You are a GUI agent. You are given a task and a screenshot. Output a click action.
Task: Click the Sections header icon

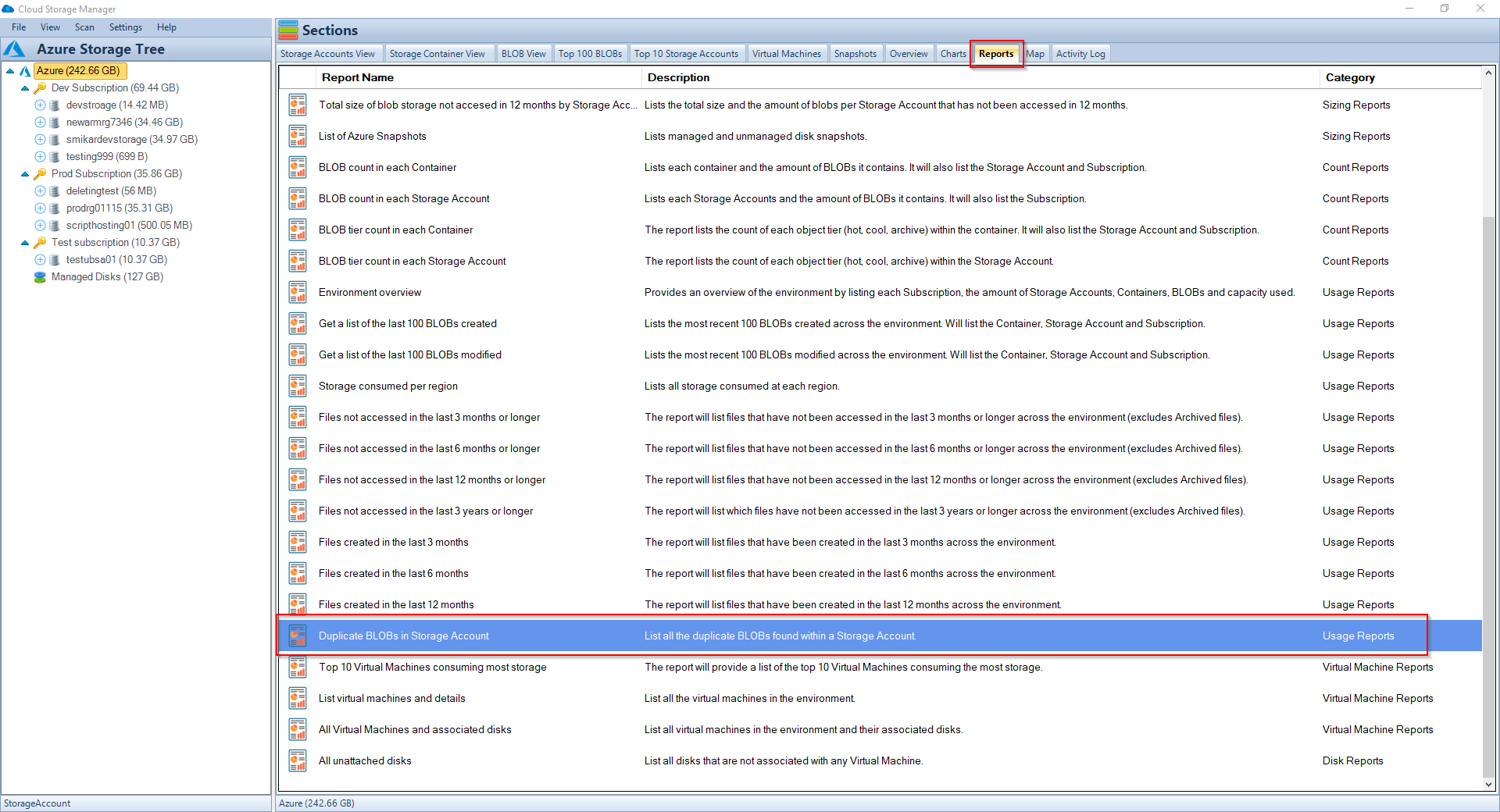[x=288, y=30]
